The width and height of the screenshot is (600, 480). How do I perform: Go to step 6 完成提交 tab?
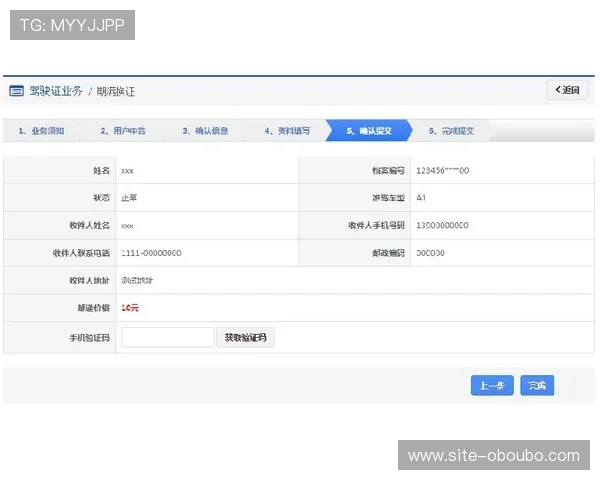pyautogui.click(x=452, y=131)
